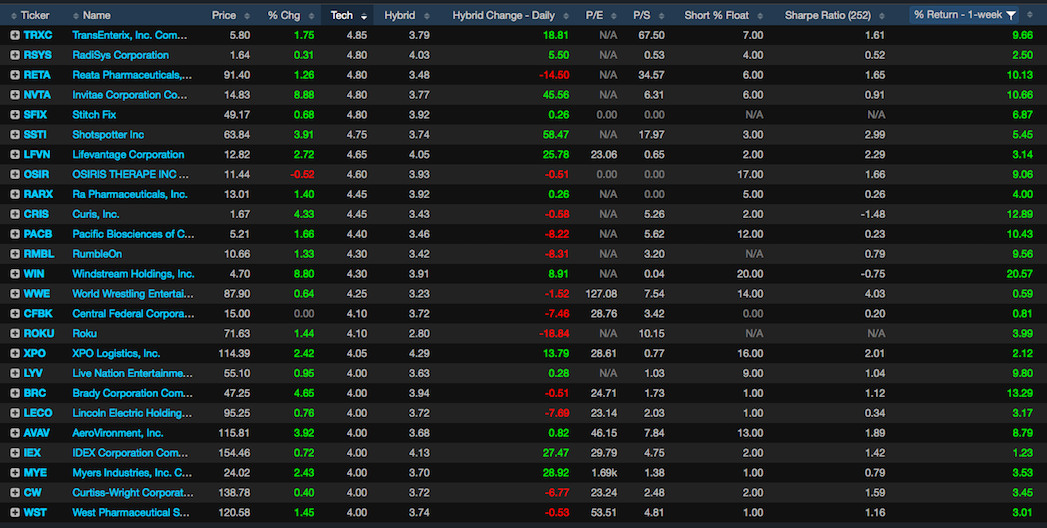Expand the RSYS row plus icon
Screen dimensions: 1047x528
click(x=15, y=55)
